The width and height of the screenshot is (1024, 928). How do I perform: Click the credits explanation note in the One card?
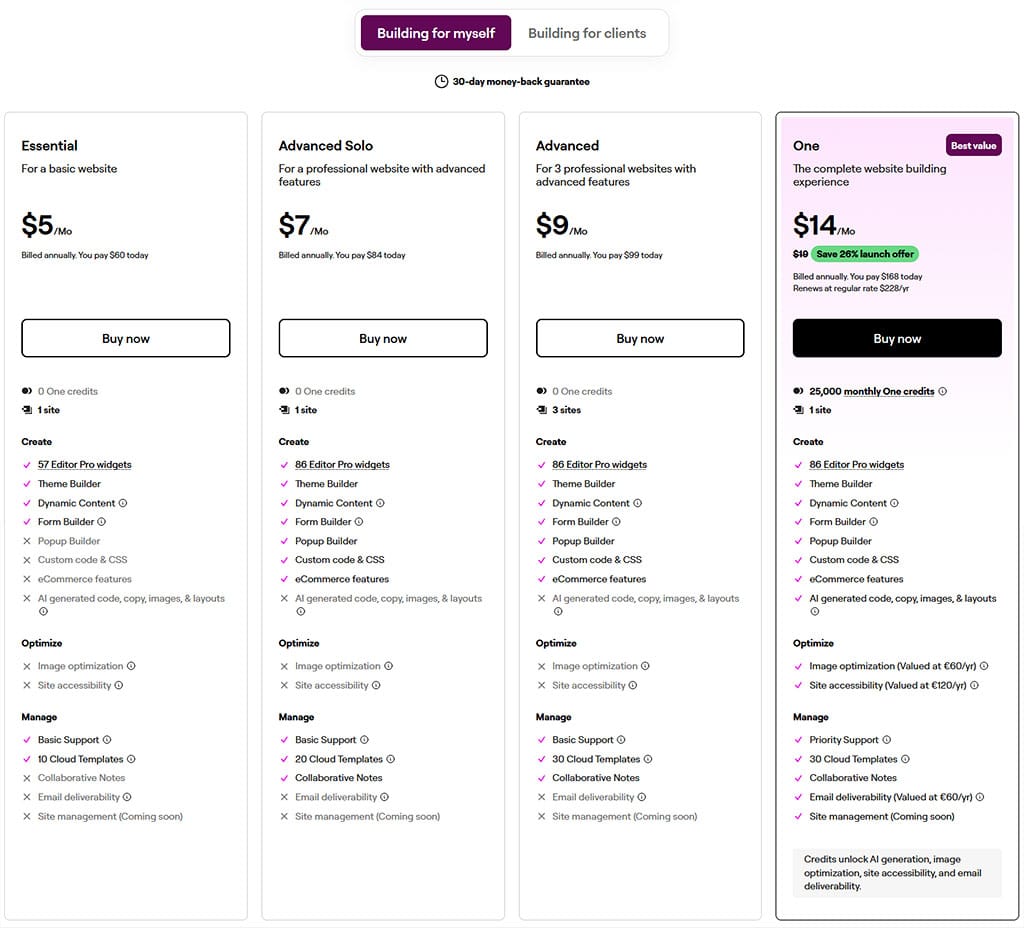click(897, 872)
